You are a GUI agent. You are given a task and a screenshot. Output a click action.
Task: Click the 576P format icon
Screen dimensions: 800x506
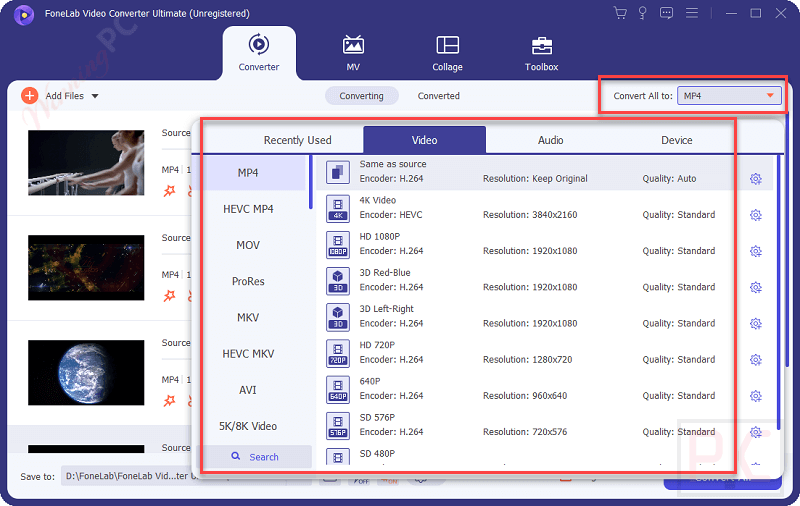(338, 425)
